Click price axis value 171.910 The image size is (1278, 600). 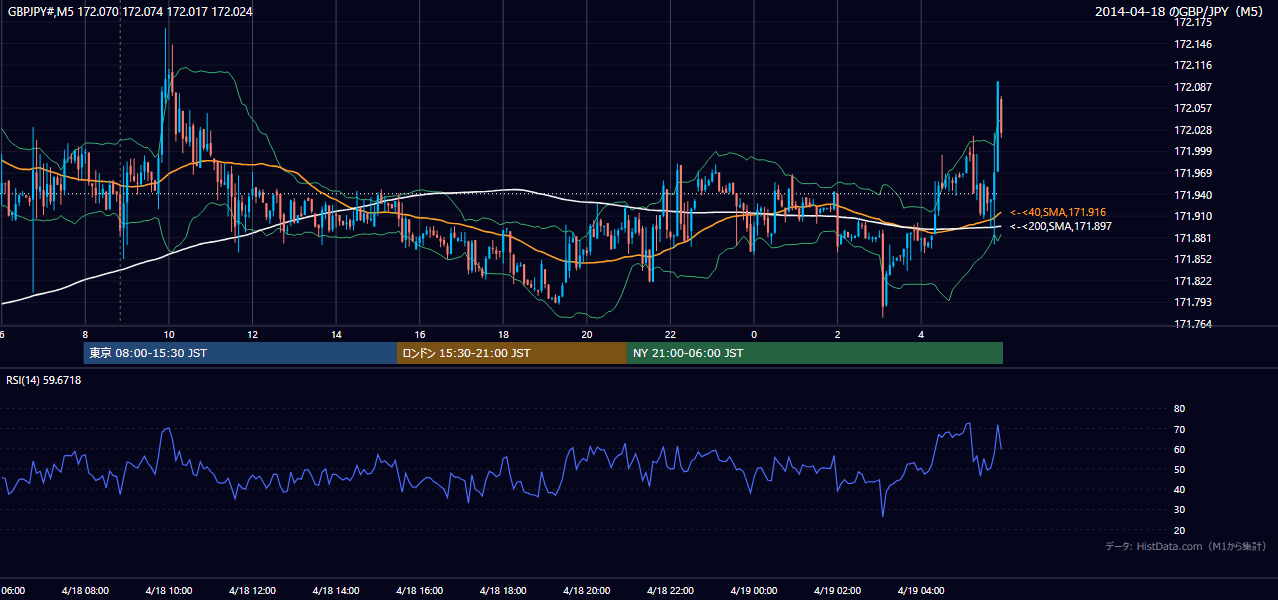click(x=1193, y=216)
